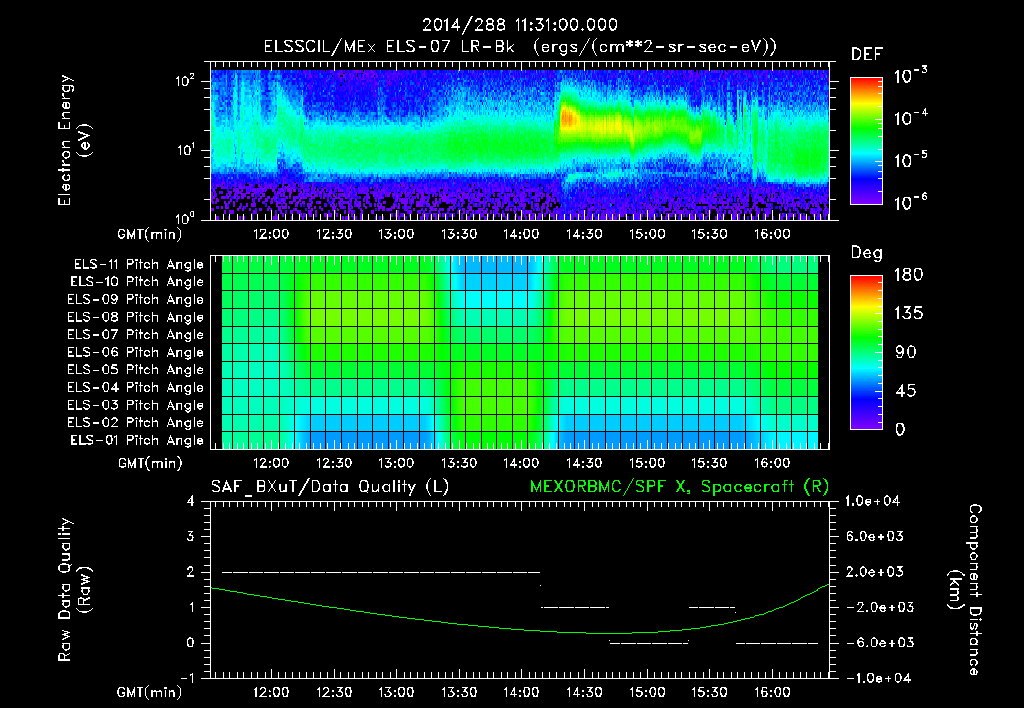The height and width of the screenshot is (708, 1024).
Task: Click the 10^0 electron energy tick label
Action: coord(185,217)
